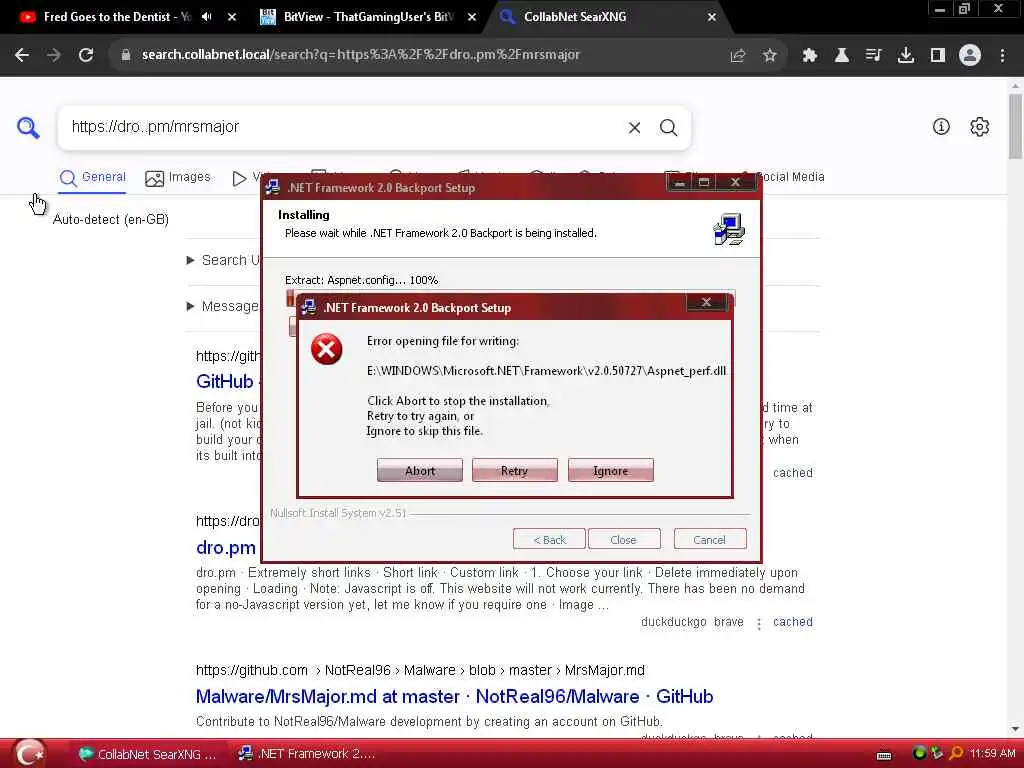Click the 'Extract: Aspnet.config... 100%' status text
The height and width of the screenshot is (768, 1024).
[361, 280]
